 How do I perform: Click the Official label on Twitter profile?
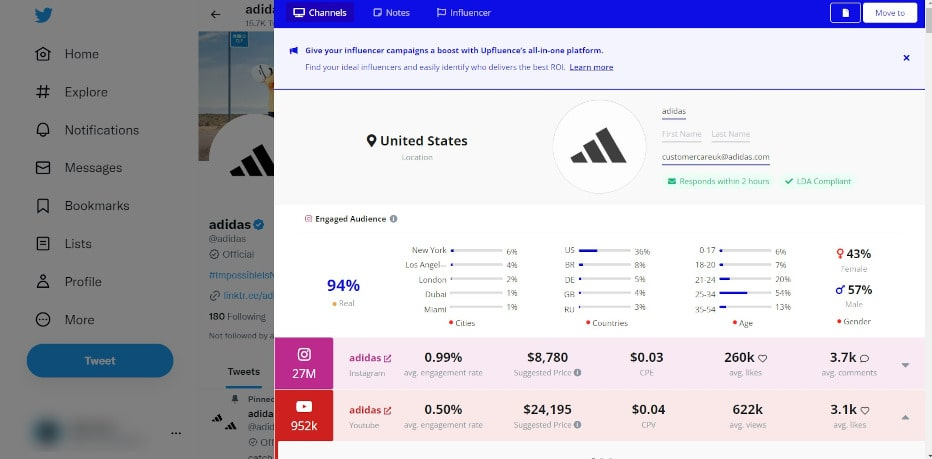click(x=238, y=254)
